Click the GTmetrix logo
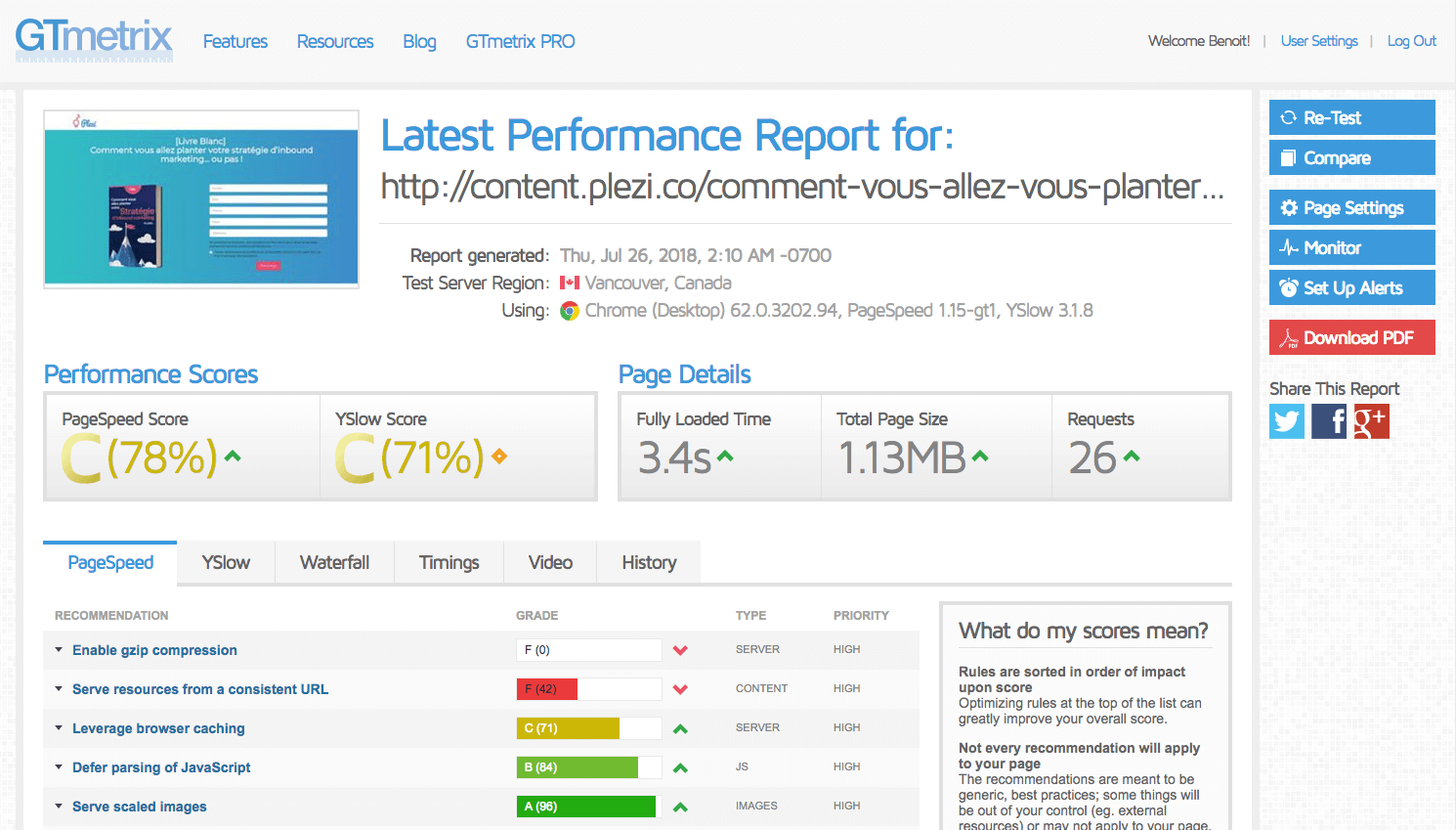The width and height of the screenshot is (1456, 830). click(94, 40)
